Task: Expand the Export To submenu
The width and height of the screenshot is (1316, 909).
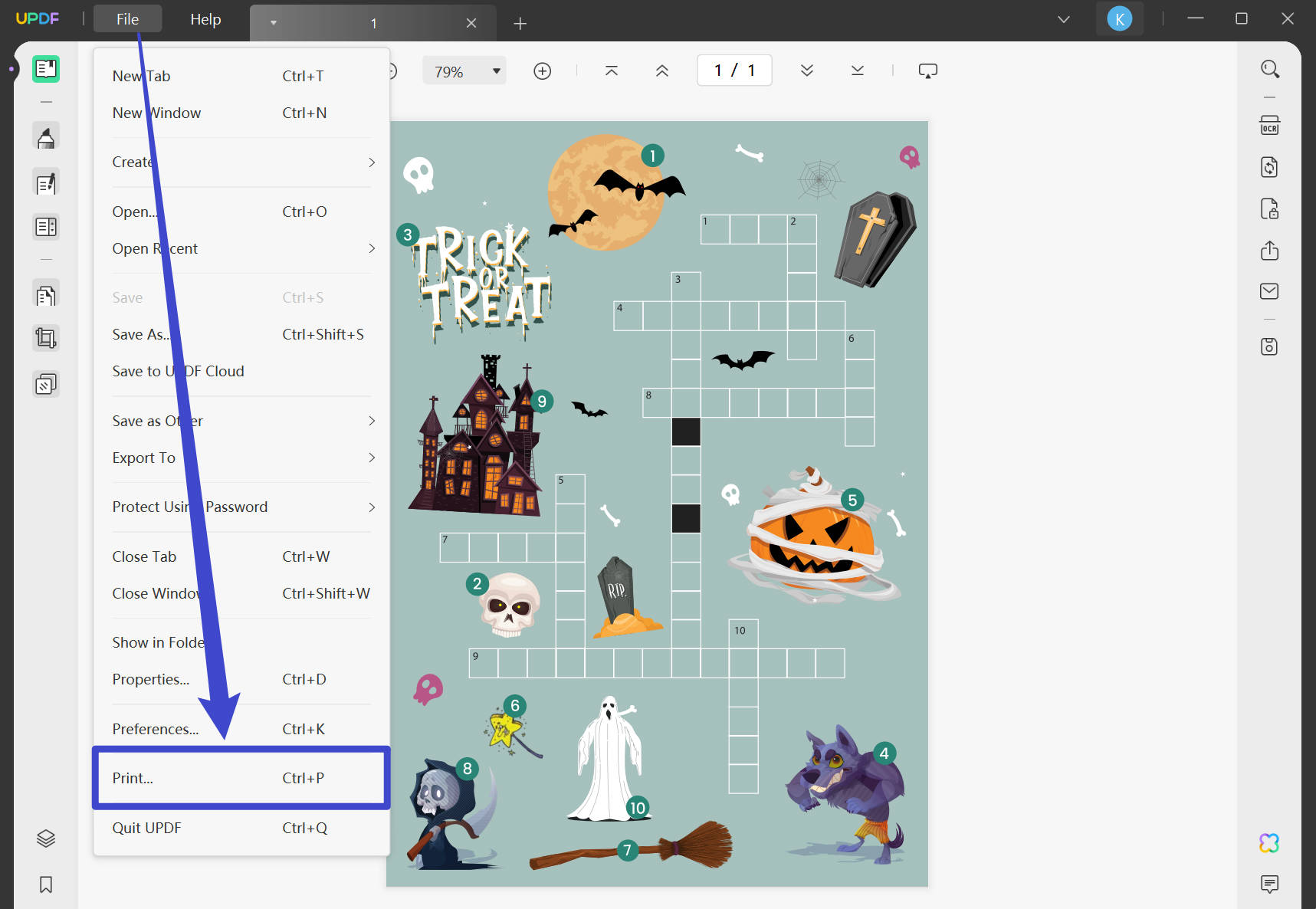Action: 242,458
